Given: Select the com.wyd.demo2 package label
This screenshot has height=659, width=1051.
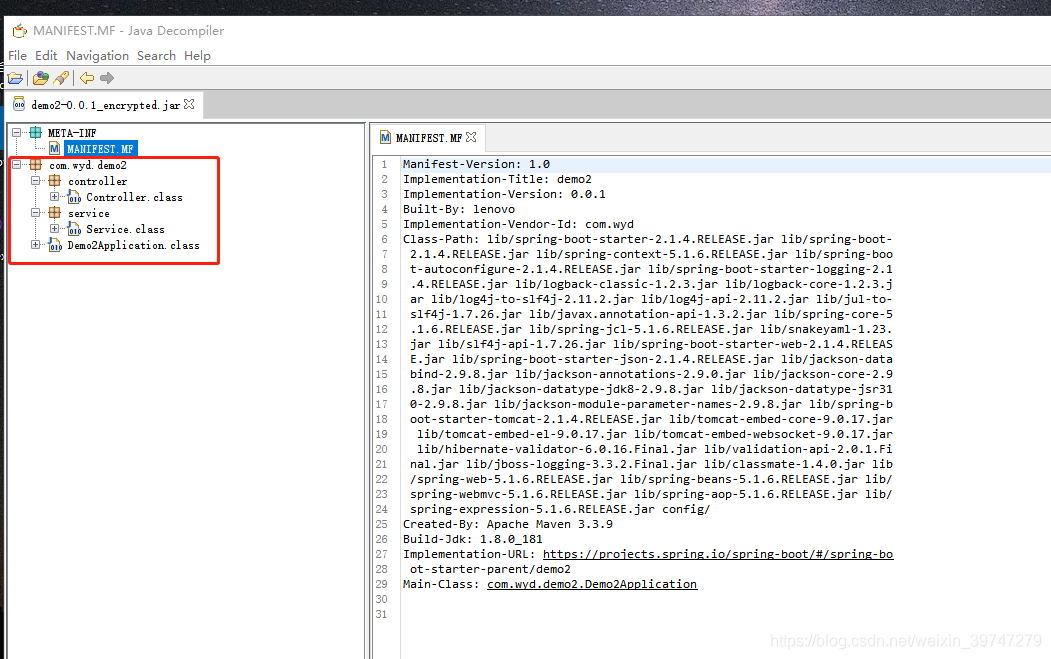Looking at the screenshot, I should pos(87,165).
